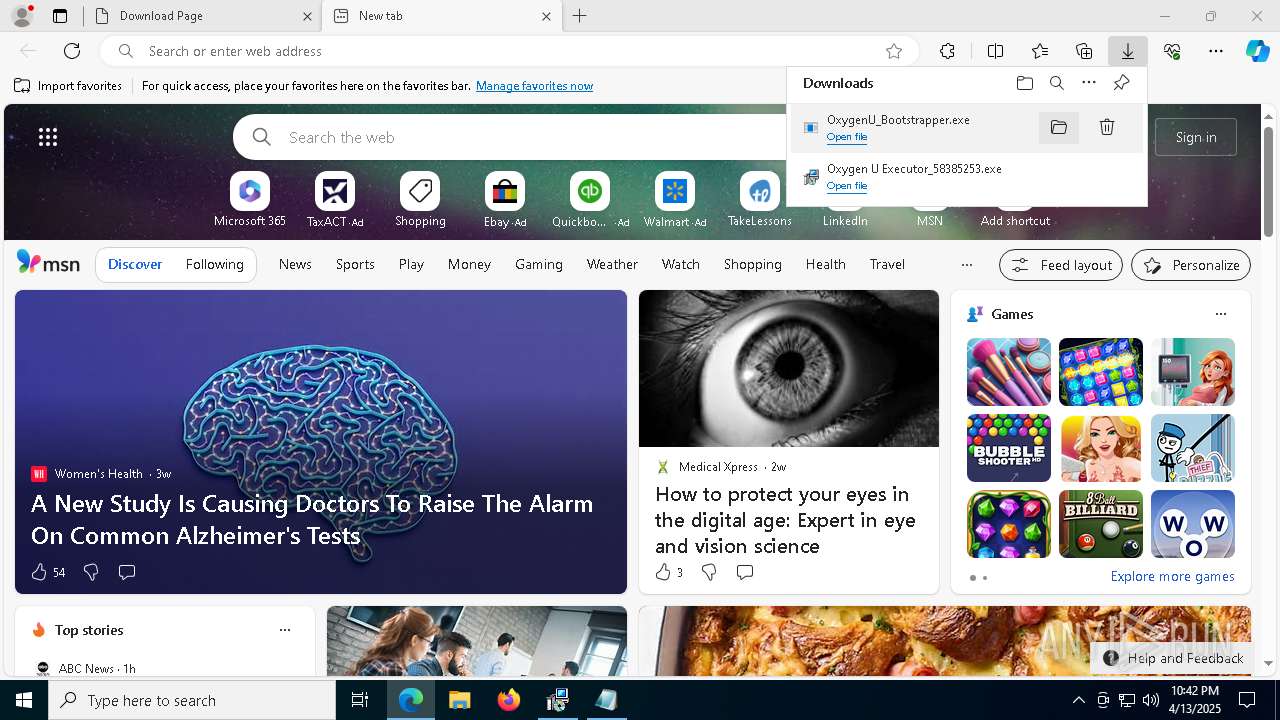Launch Firefox from taskbar

pos(508,700)
